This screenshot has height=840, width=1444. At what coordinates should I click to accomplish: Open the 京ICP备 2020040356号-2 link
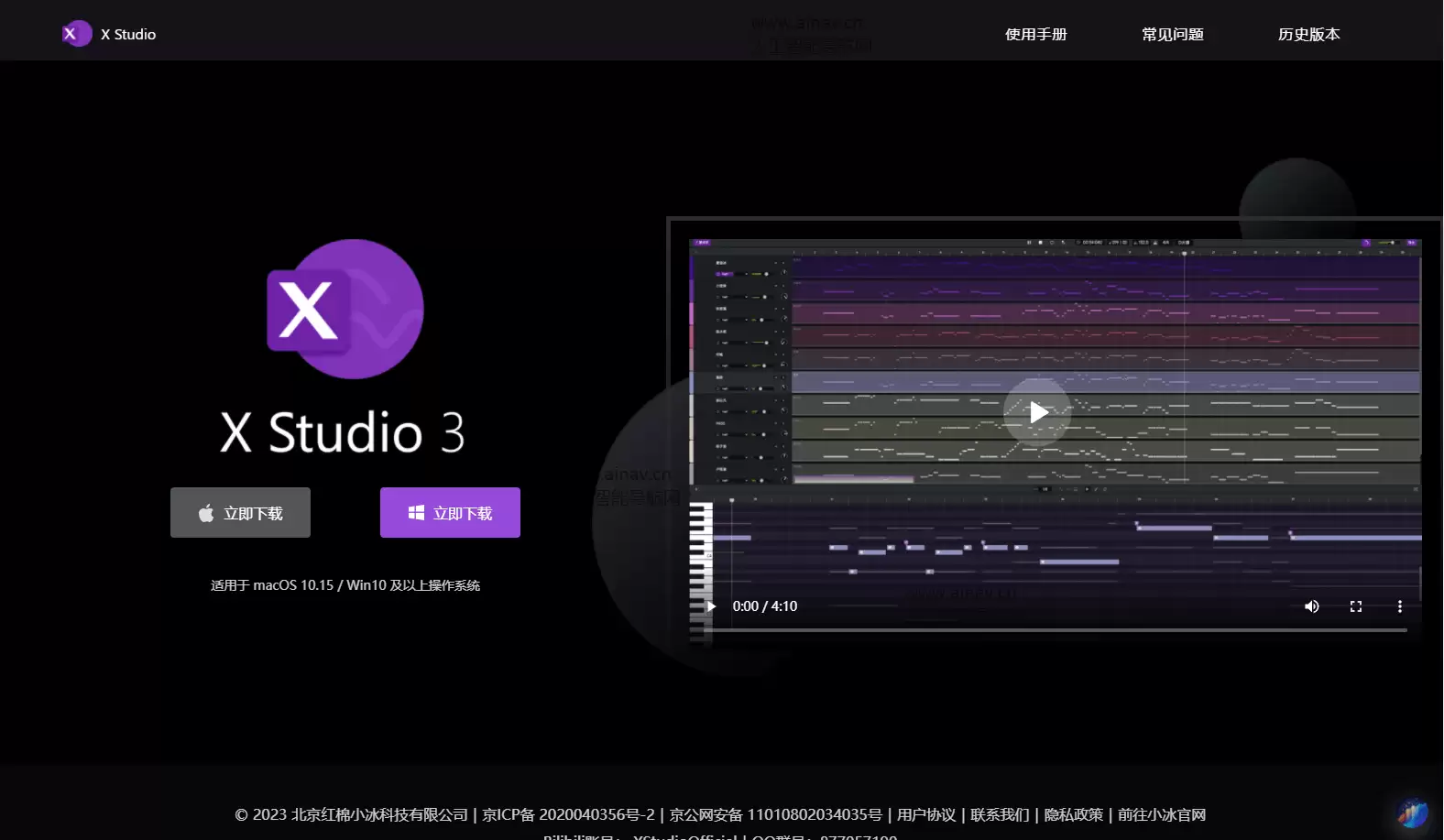tap(569, 814)
